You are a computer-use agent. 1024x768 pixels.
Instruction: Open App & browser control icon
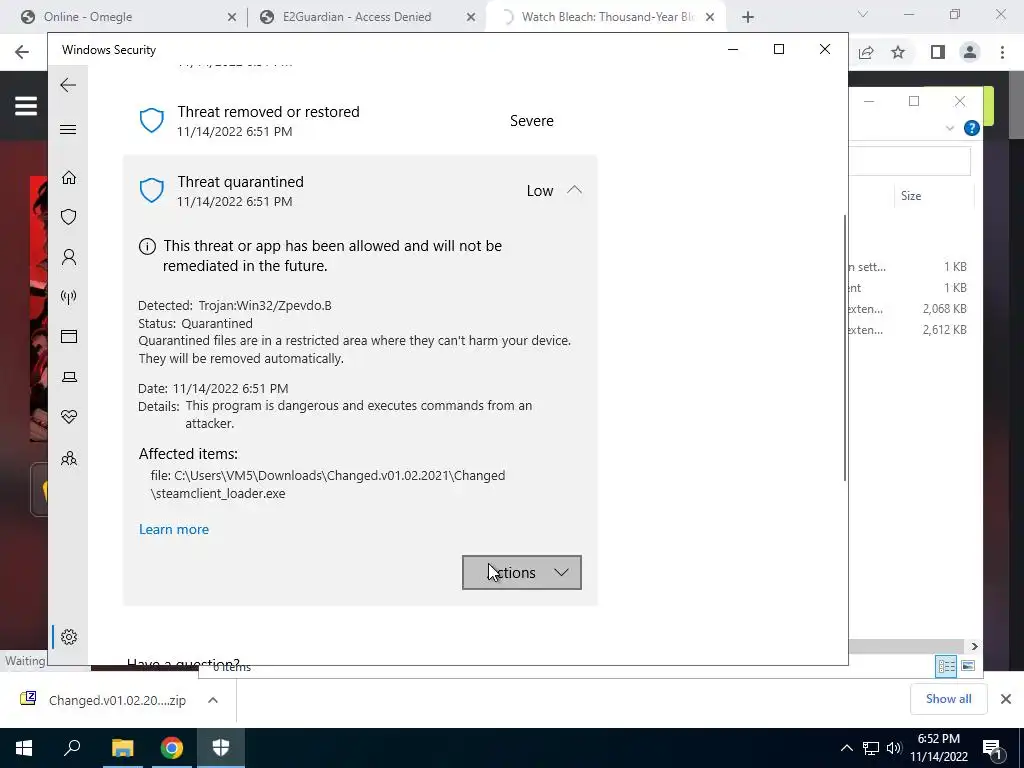coord(69,336)
